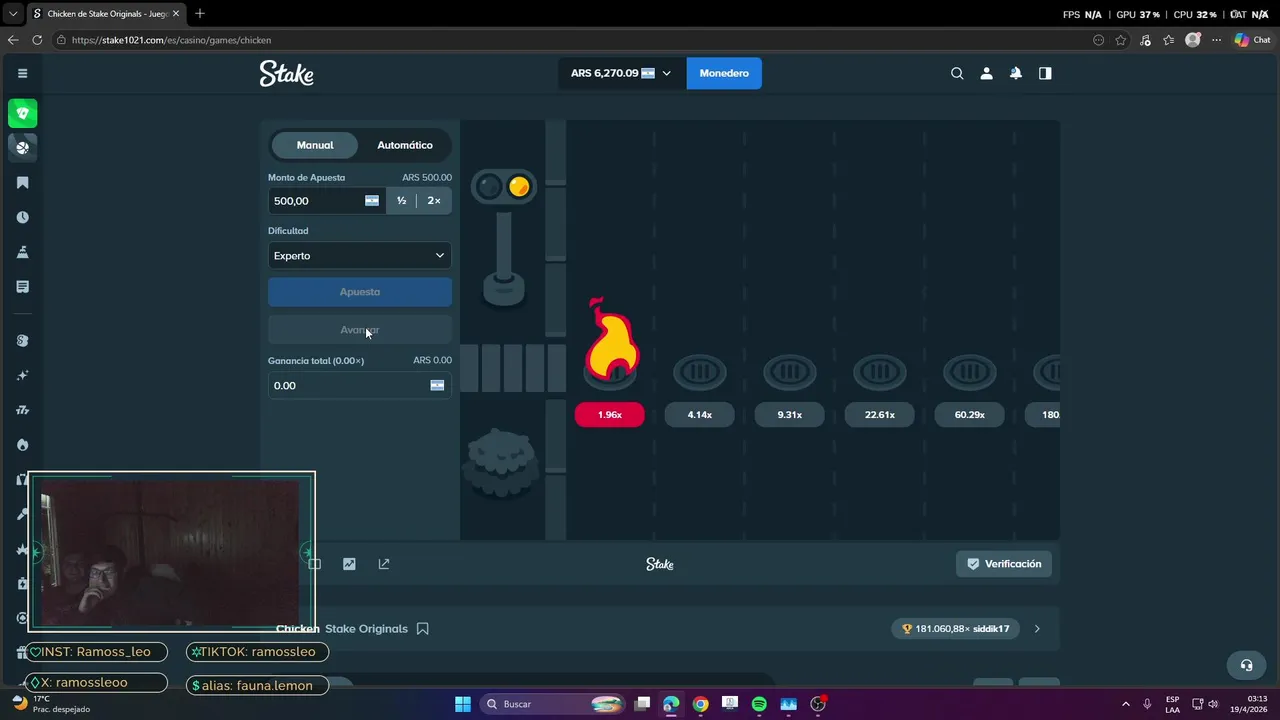The width and height of the screenshot is (1280, 720).
Task: Open Recent clock icon in sidebar
Action: tap(23, 217)
